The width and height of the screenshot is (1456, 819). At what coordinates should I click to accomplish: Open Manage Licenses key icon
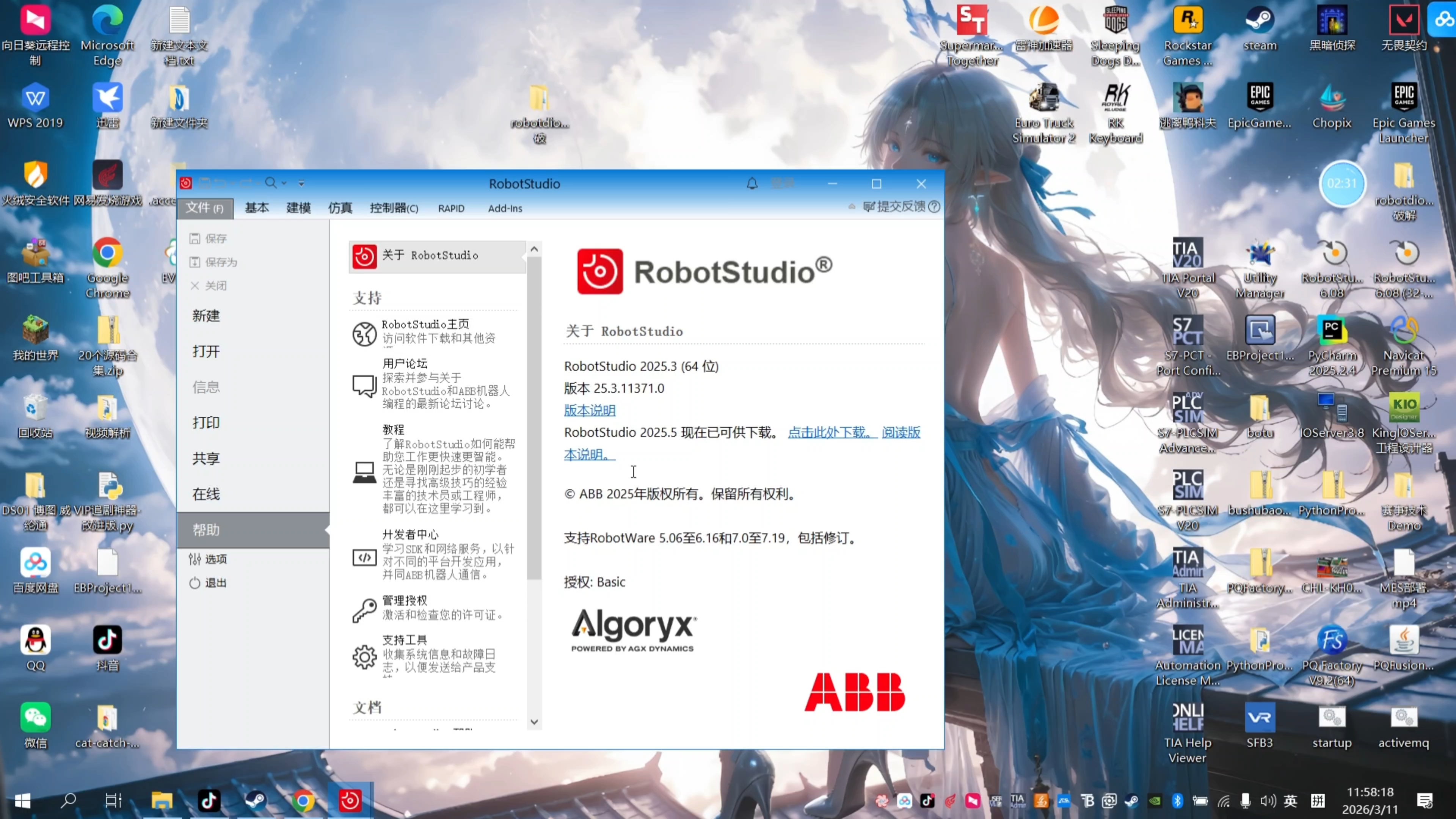point(364,611)
